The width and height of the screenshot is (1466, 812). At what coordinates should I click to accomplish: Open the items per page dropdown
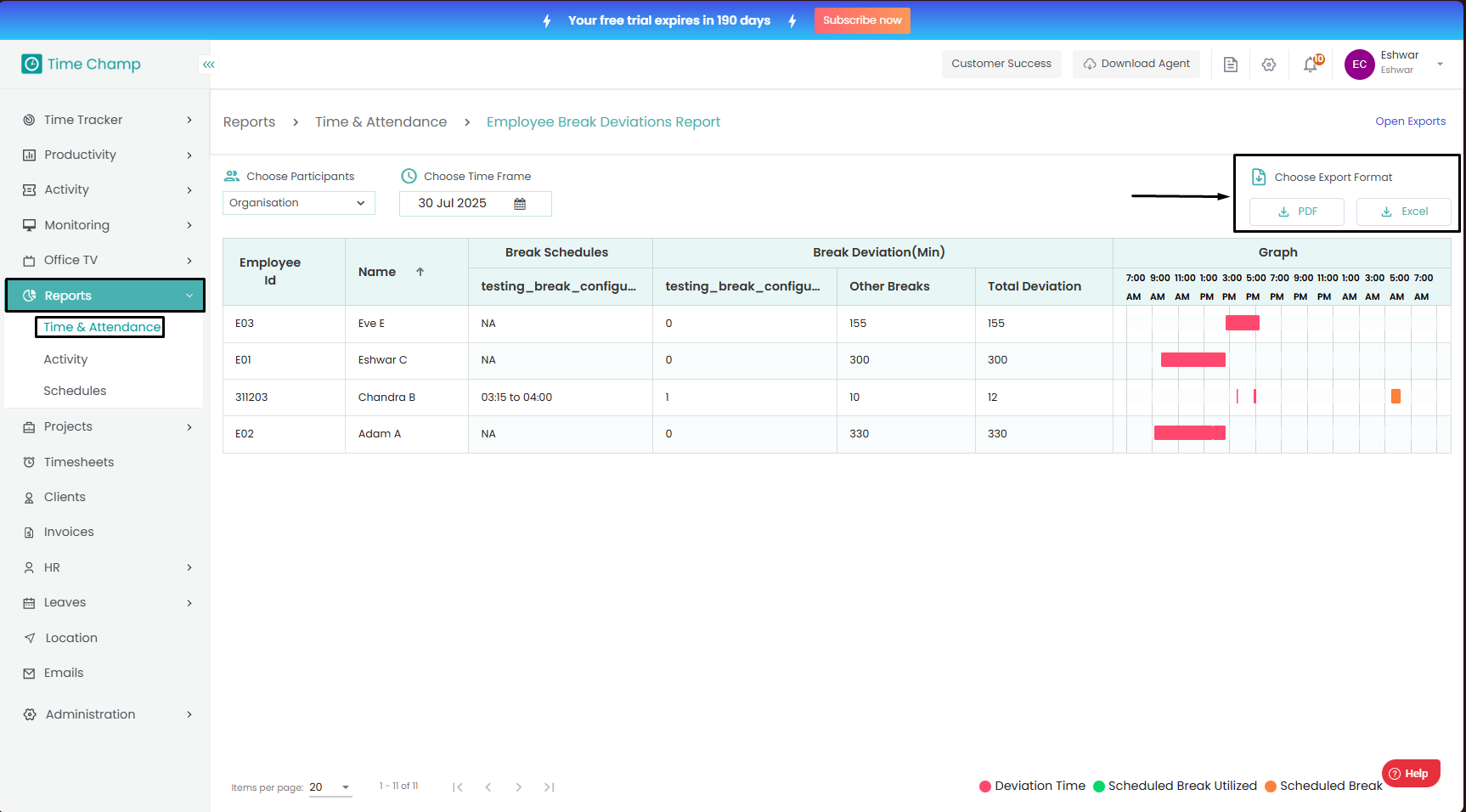(x=330, y=787)
